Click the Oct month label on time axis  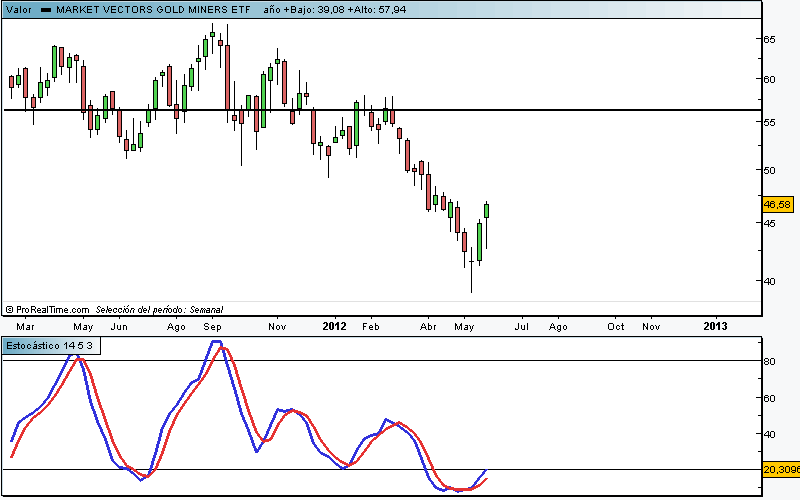pyautogui.click(x=616, y=326)
